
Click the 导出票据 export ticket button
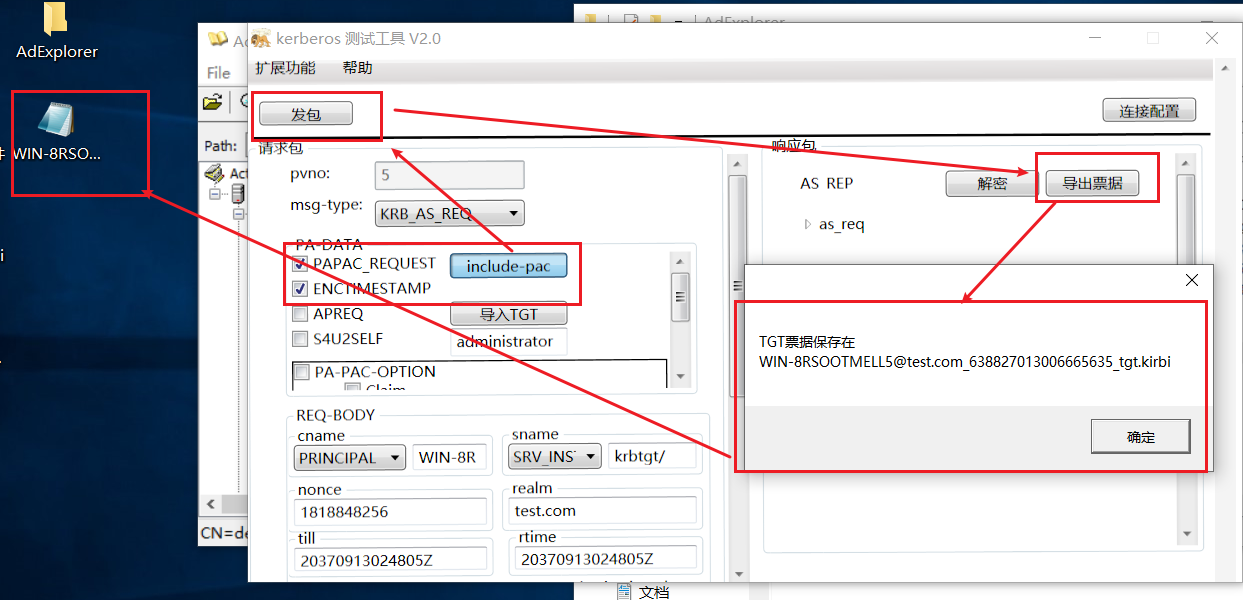coord(1092,184)
